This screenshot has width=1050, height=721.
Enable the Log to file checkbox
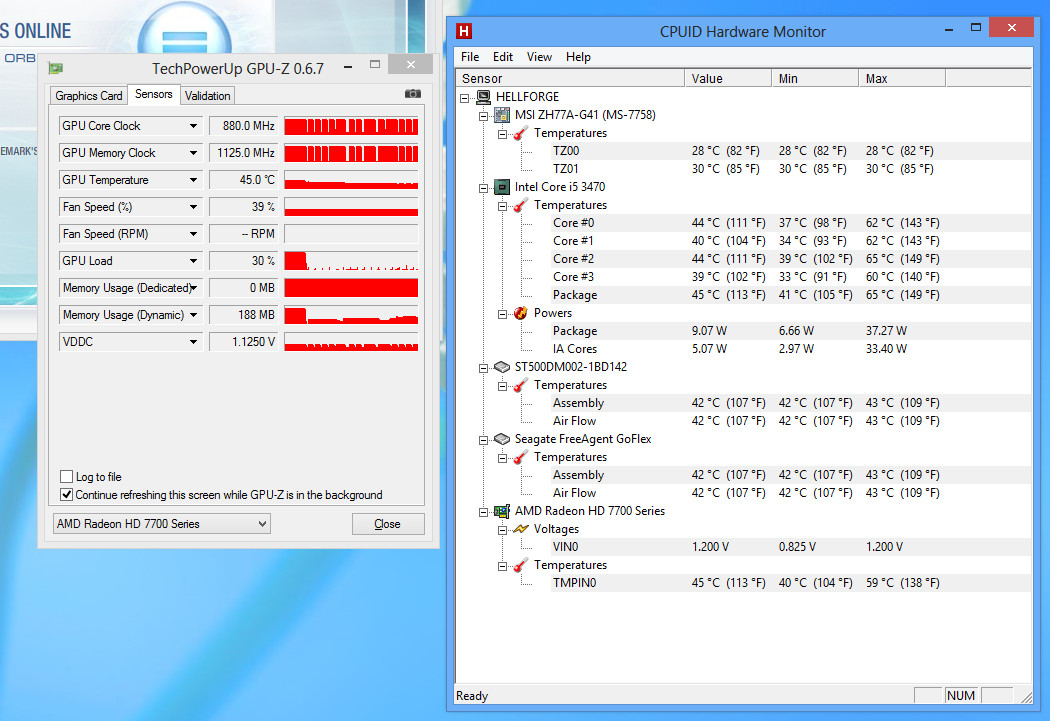click(x=66, y=477)
